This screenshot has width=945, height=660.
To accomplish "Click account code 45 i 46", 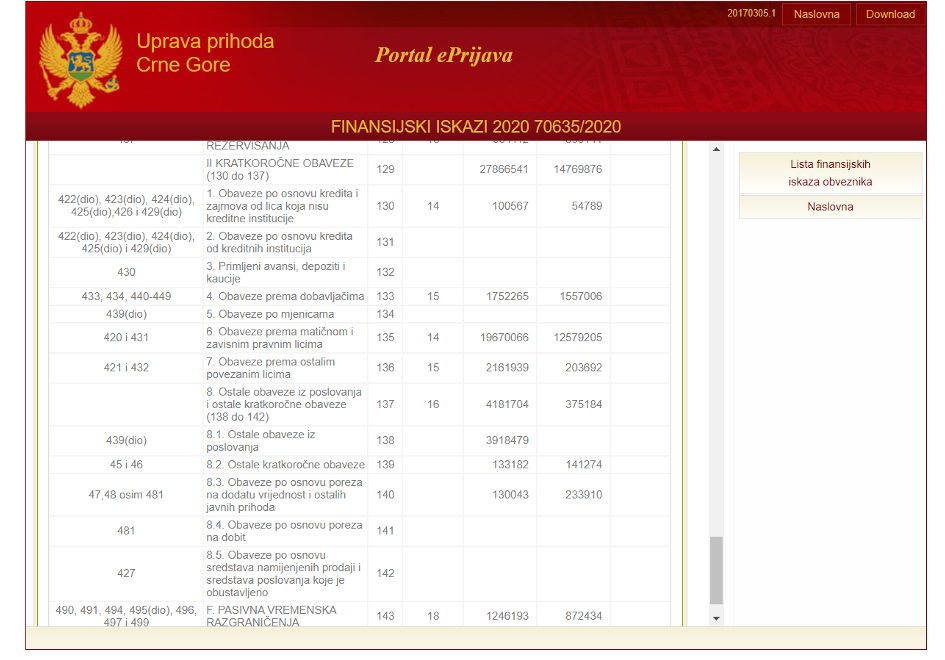I will [x=126, y=465].
